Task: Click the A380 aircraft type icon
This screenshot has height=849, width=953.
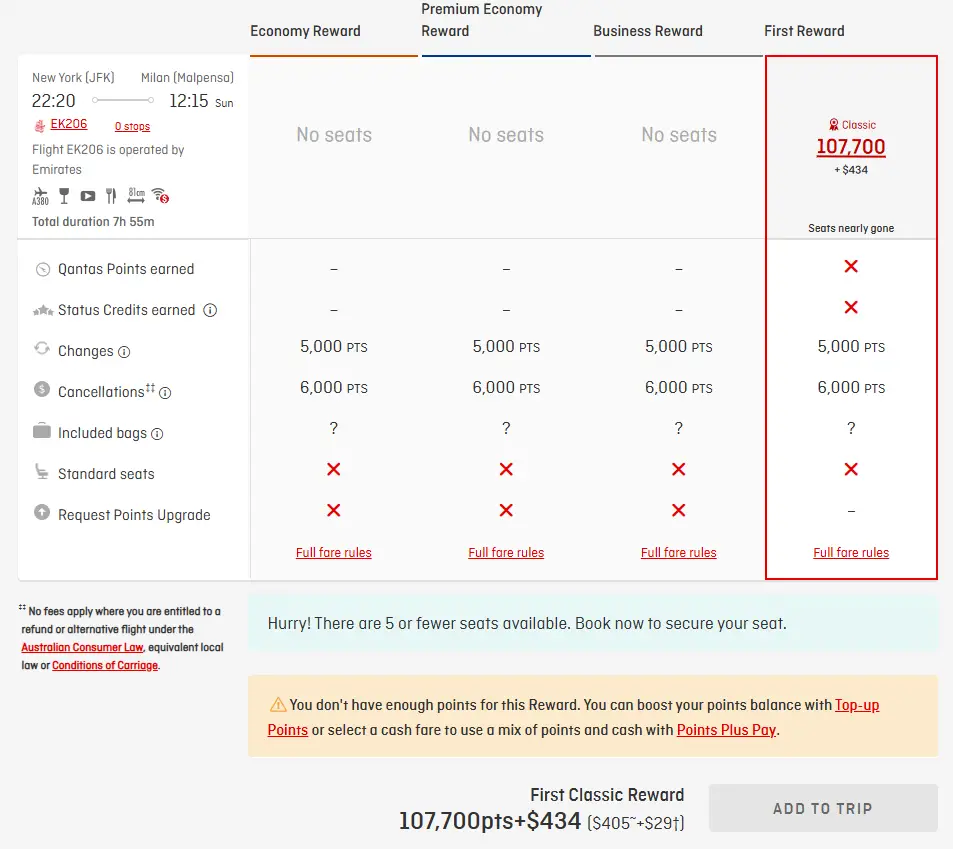Action: [40, 196]
